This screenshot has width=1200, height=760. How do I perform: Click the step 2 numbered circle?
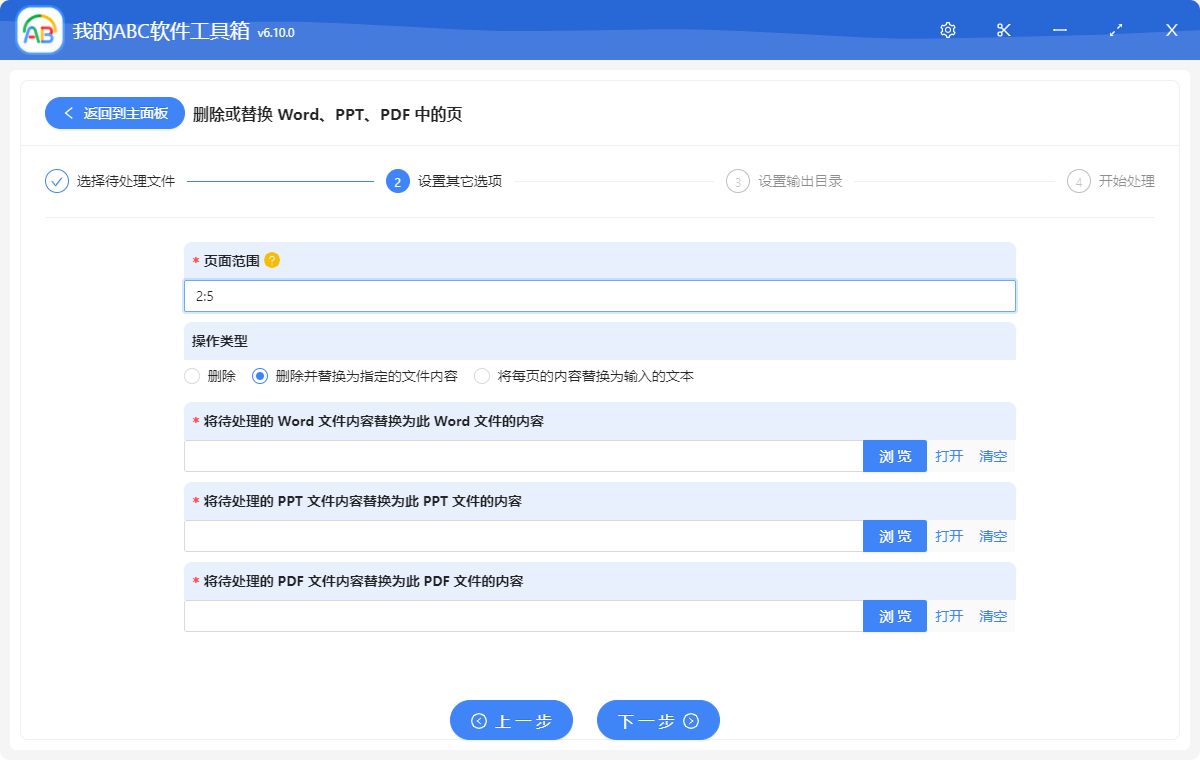(397, 181)
